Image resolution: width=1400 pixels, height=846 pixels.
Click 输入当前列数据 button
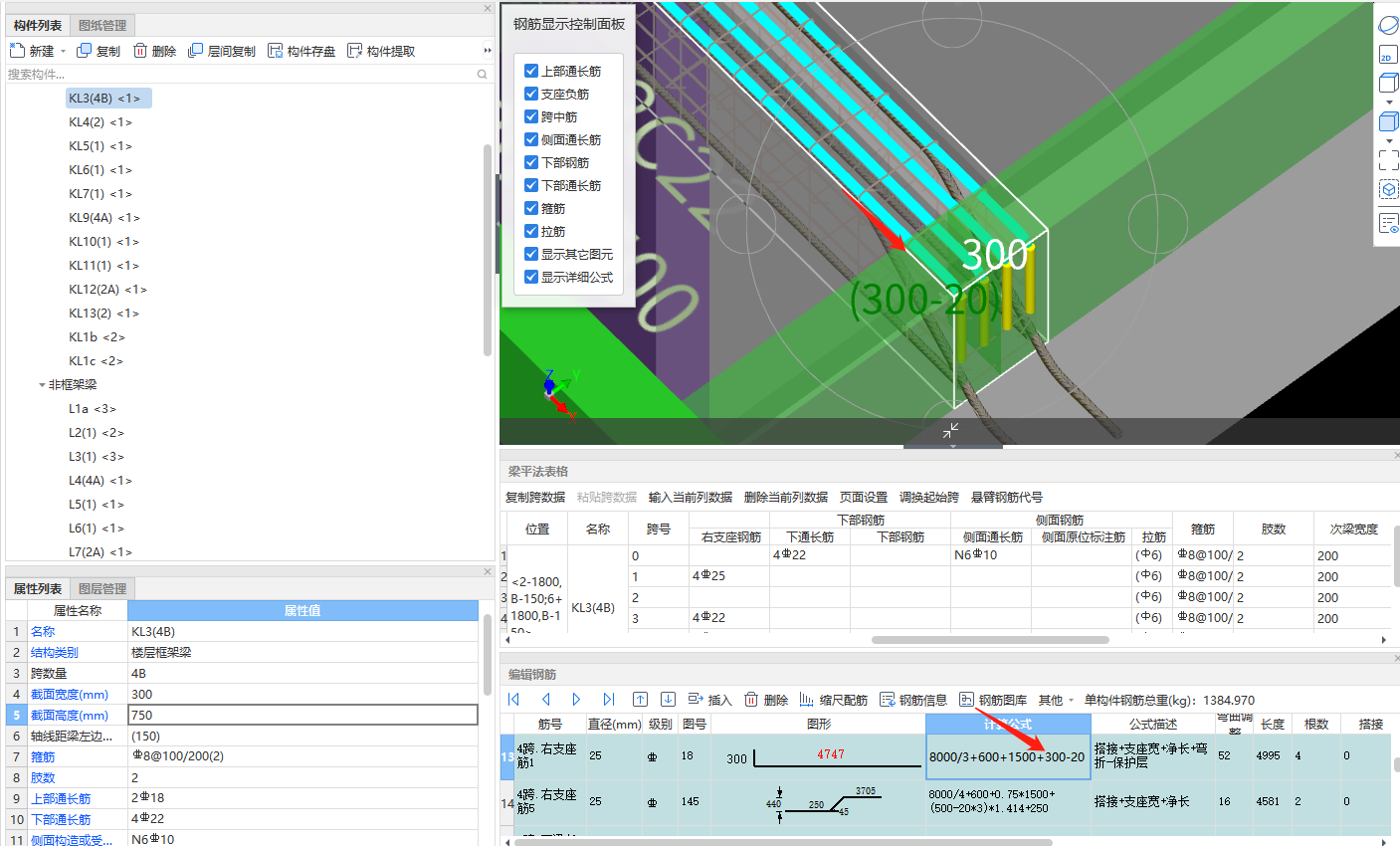pos(691,498)
